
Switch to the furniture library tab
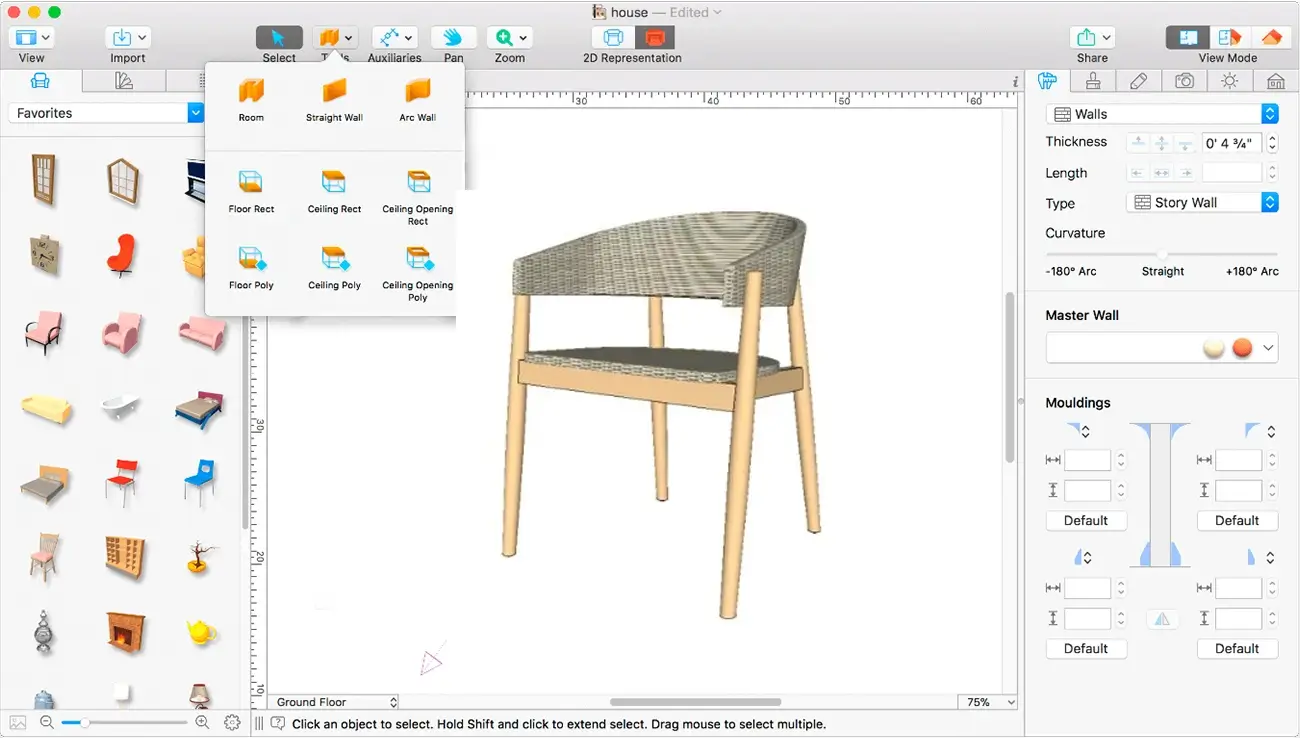39,81
